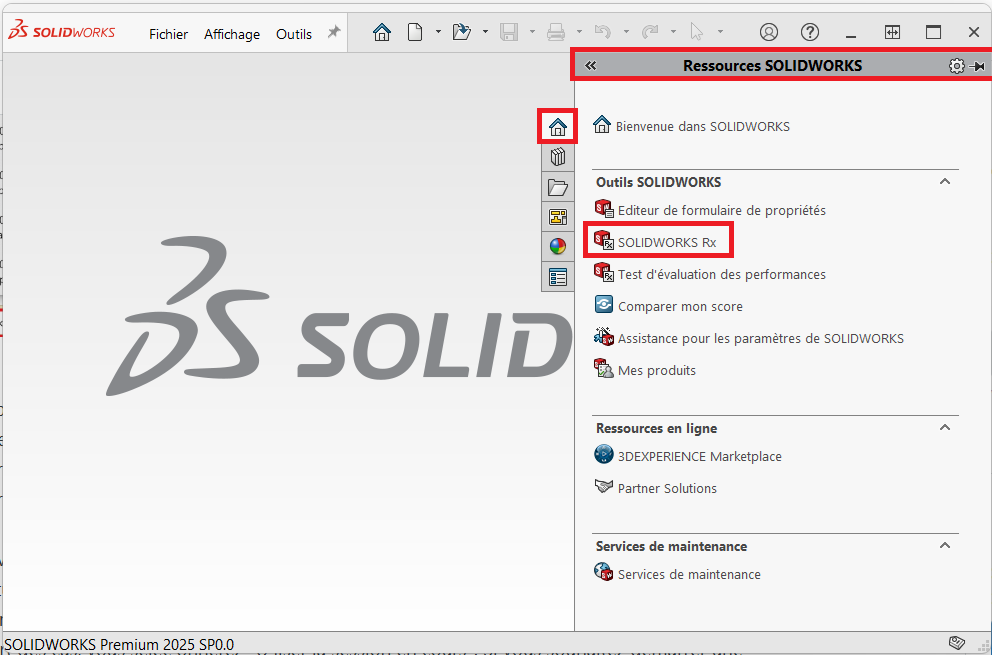The width and height of the screenshot is (992, 655).
Task: Run Test d'évaluation des performances
Action: click(710, 273)
